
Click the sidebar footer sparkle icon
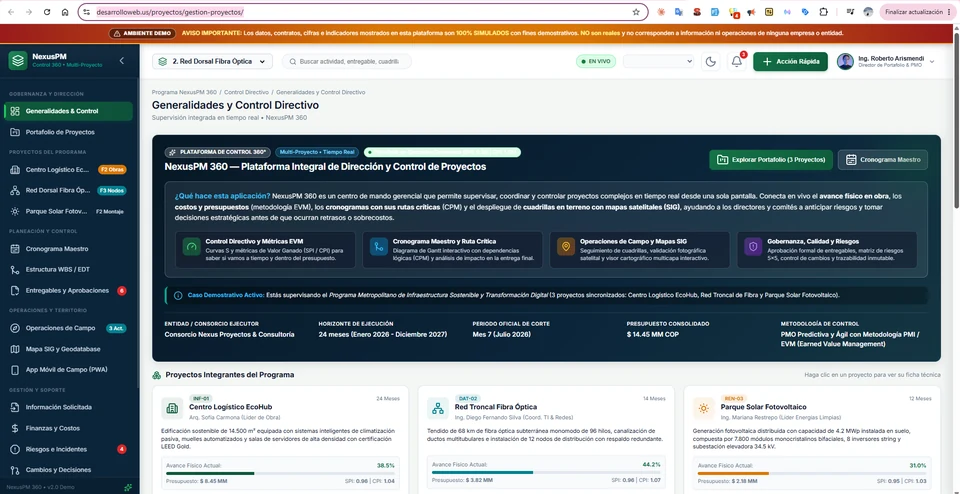pos(128,487)
